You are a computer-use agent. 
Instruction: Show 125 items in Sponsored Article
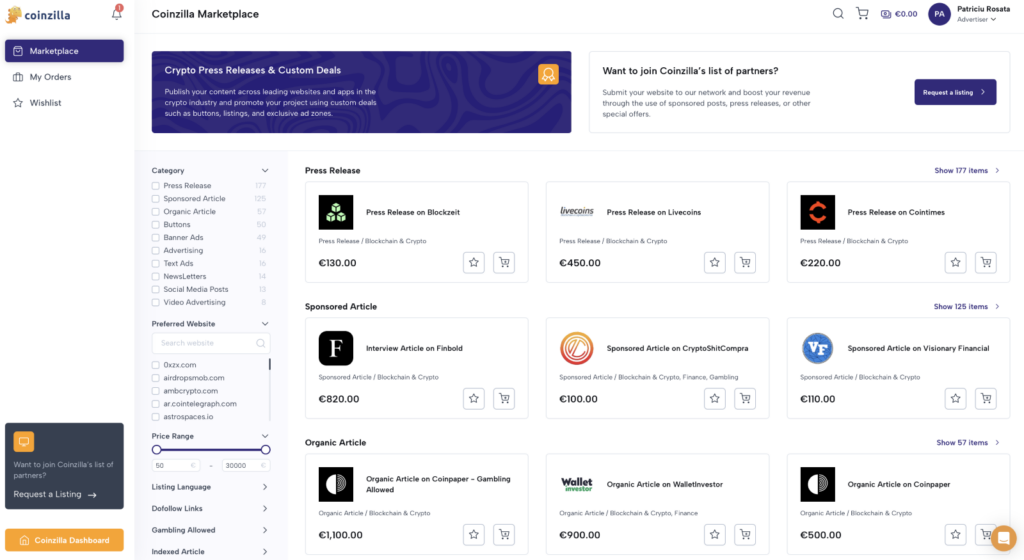coord(967,307)
